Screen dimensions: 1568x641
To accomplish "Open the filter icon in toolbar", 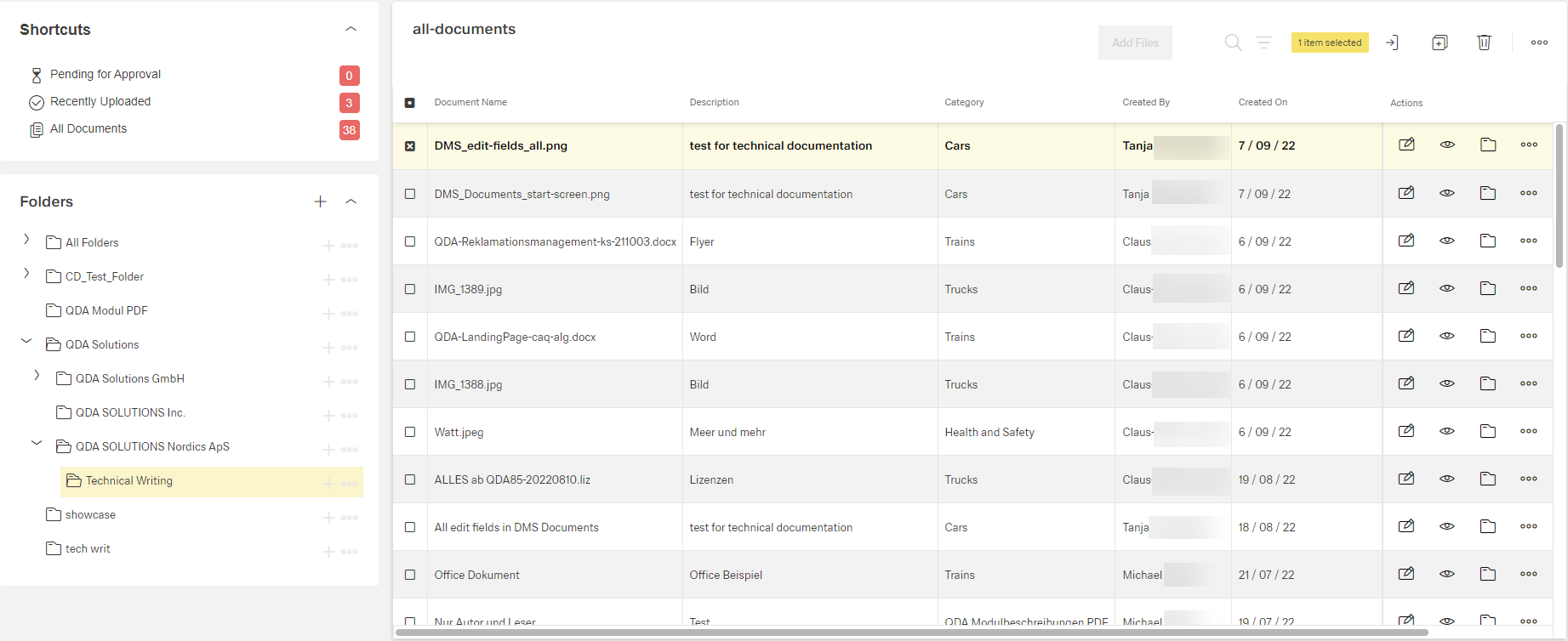I will [x=1264, y=43].
